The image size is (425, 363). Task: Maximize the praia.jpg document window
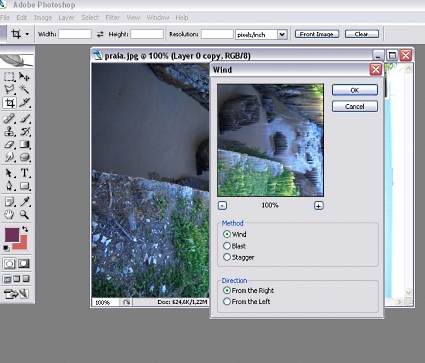point(392,55)
